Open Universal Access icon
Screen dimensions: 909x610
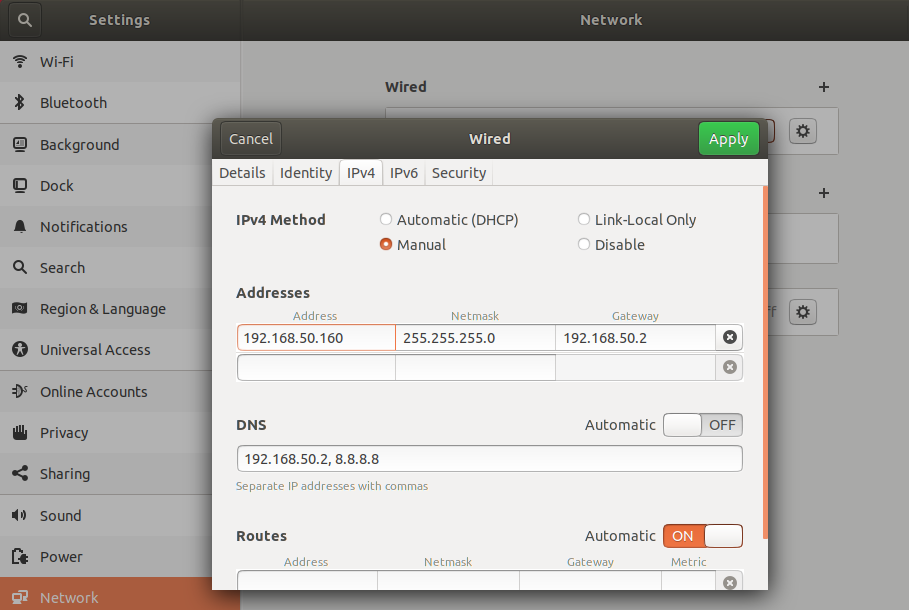pos(20,349)
